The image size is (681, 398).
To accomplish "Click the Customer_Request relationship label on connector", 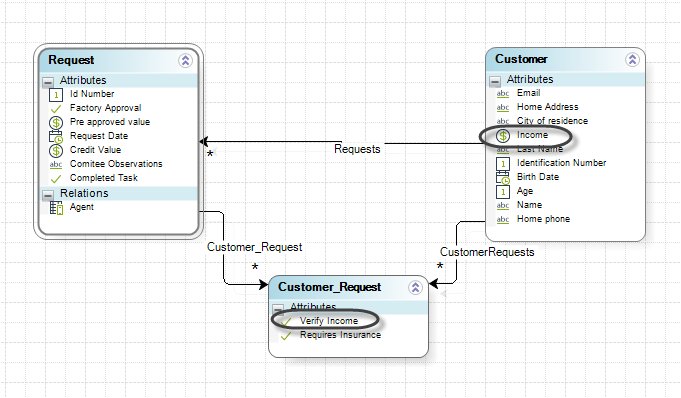I will 255,247.
